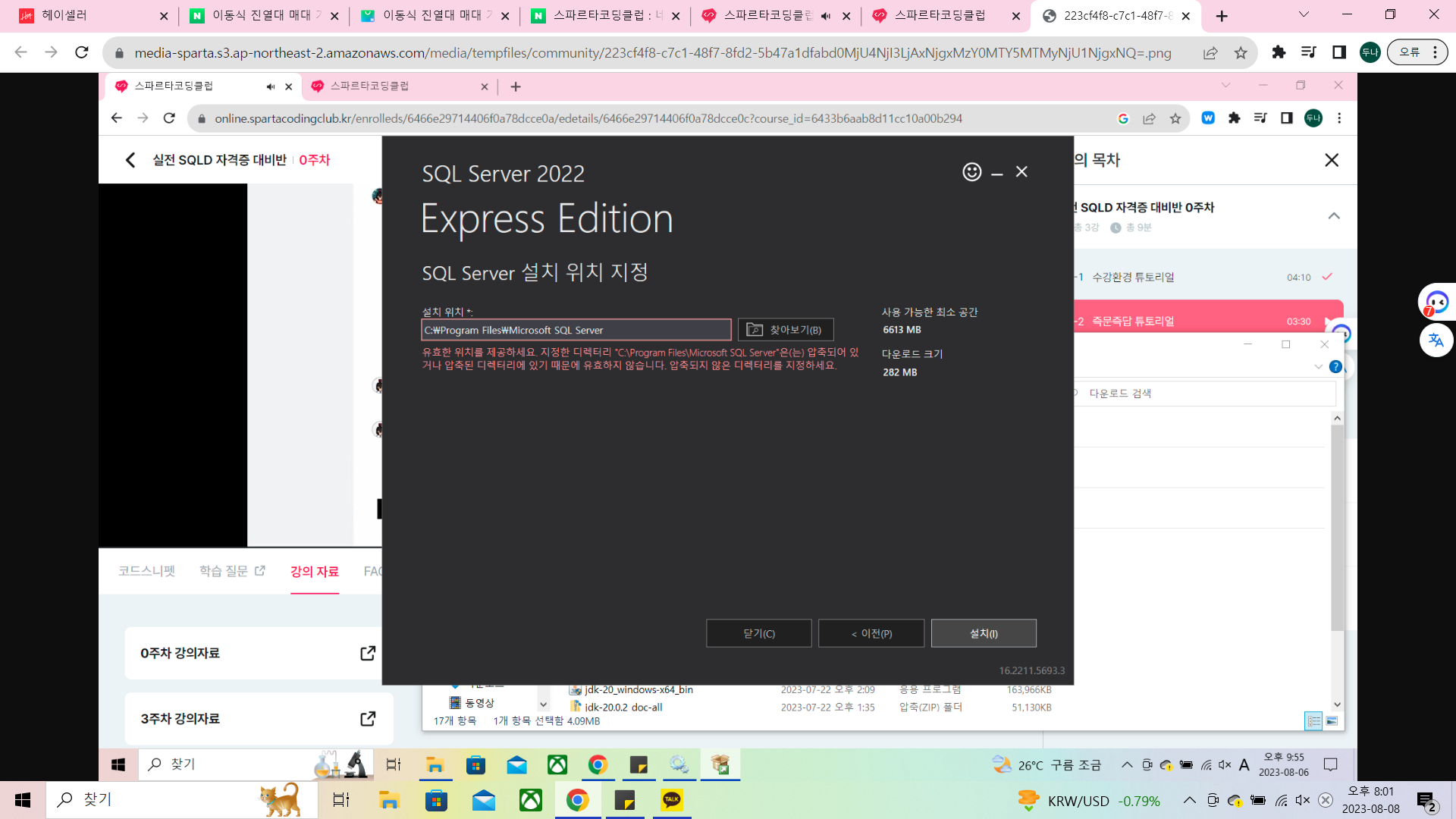This screenshot has height=819, width=1456.
Task: Collapse the SQLD 자격증 대비반 0주차 section
Action: click(1334, 216)
